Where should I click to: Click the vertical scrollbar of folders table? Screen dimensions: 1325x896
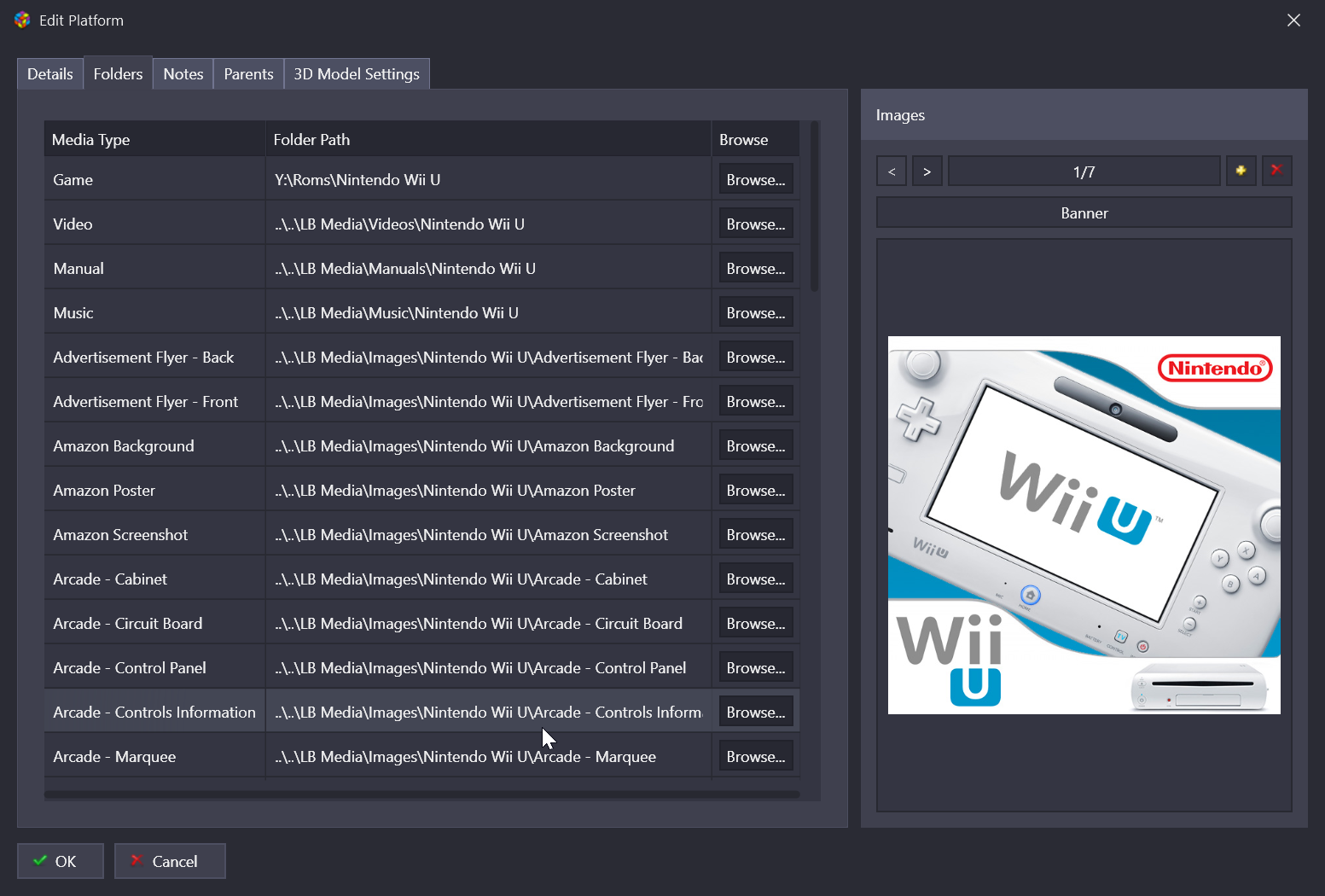pyautogui.click(x=814, y=207)
